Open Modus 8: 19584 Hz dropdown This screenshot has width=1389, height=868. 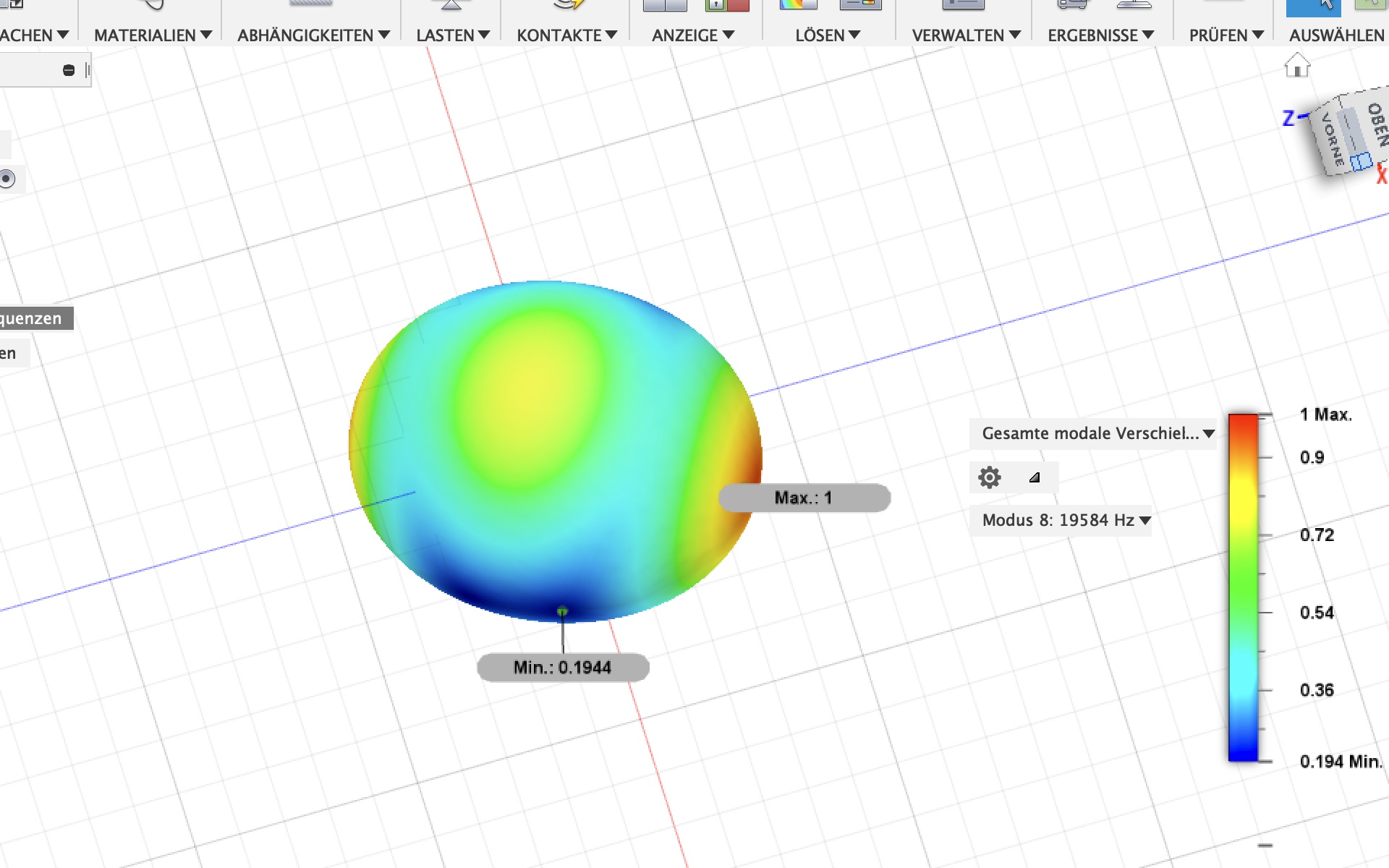point(1061,520)
